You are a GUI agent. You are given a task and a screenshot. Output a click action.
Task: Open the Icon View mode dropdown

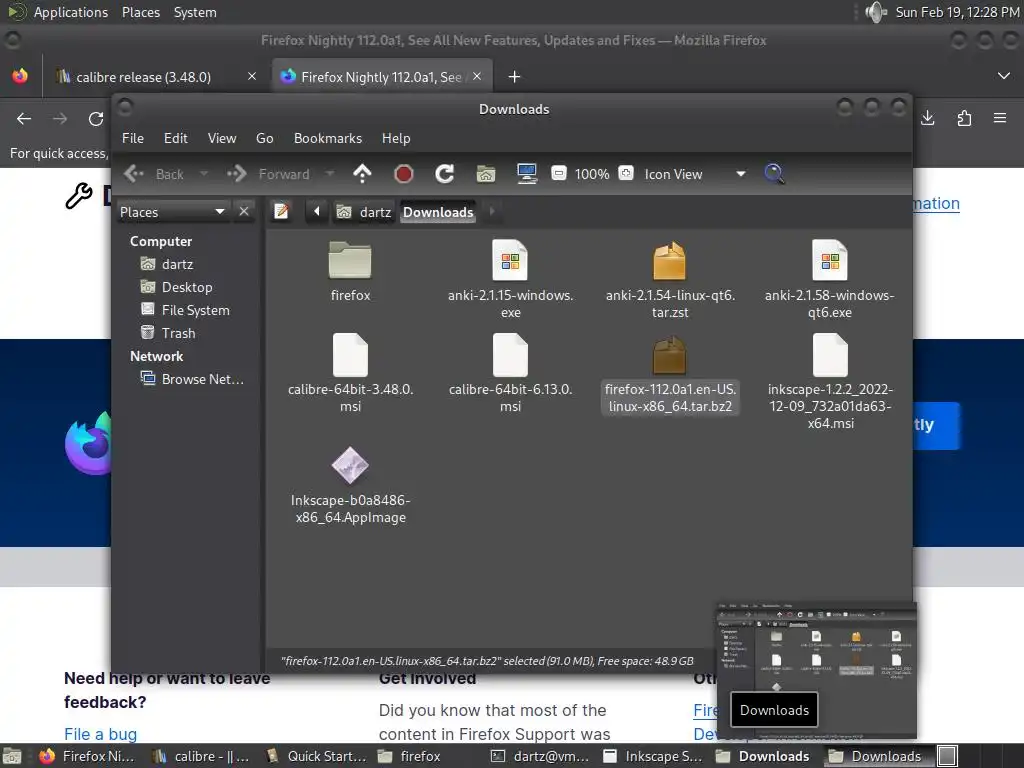pos(741,174)
